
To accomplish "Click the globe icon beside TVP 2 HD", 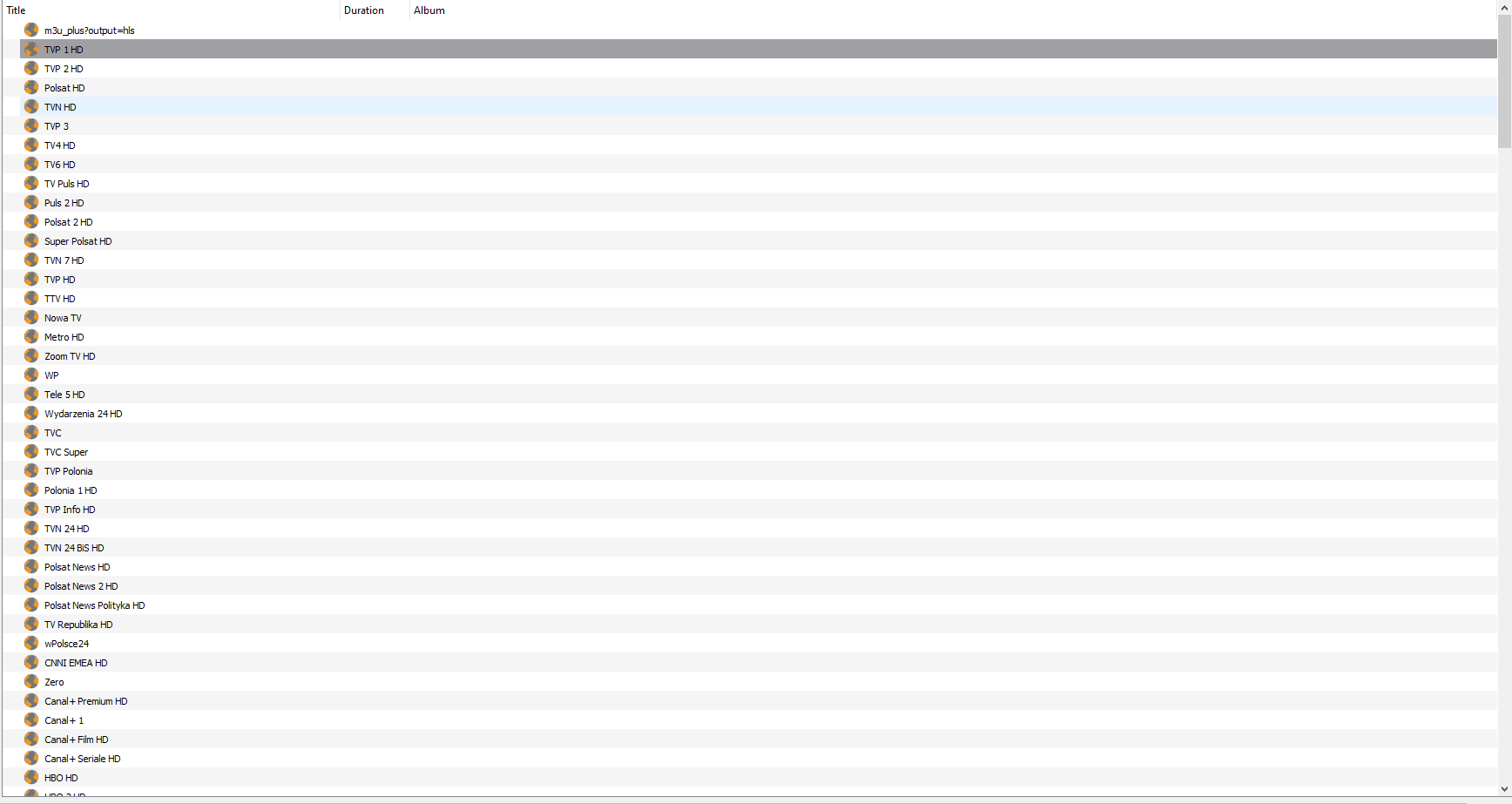I will (x=31, y=68).
